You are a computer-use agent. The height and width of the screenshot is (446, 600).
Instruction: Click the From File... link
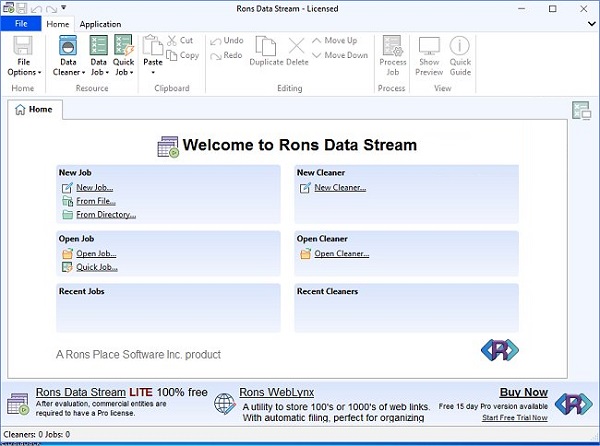(x=96, y=201)
